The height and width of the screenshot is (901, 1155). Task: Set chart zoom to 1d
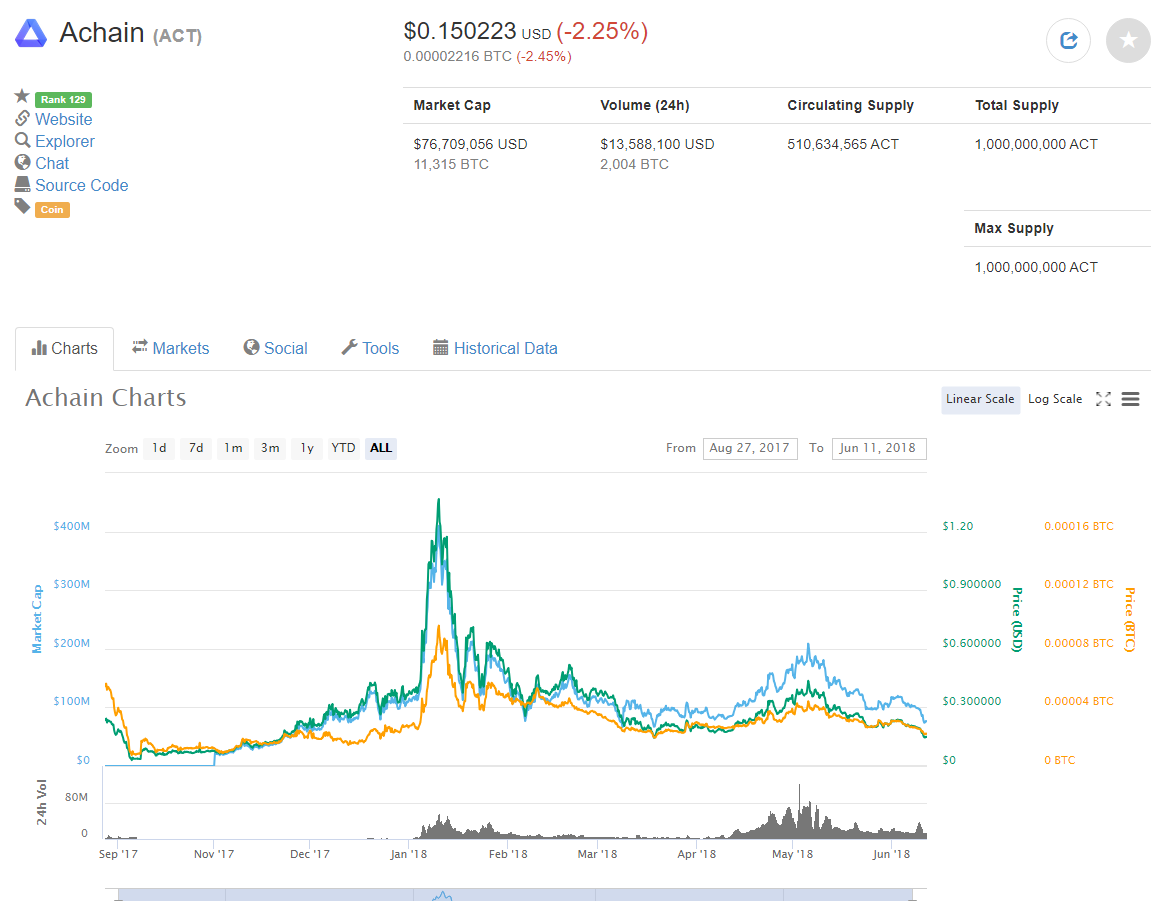pos(159,448)
